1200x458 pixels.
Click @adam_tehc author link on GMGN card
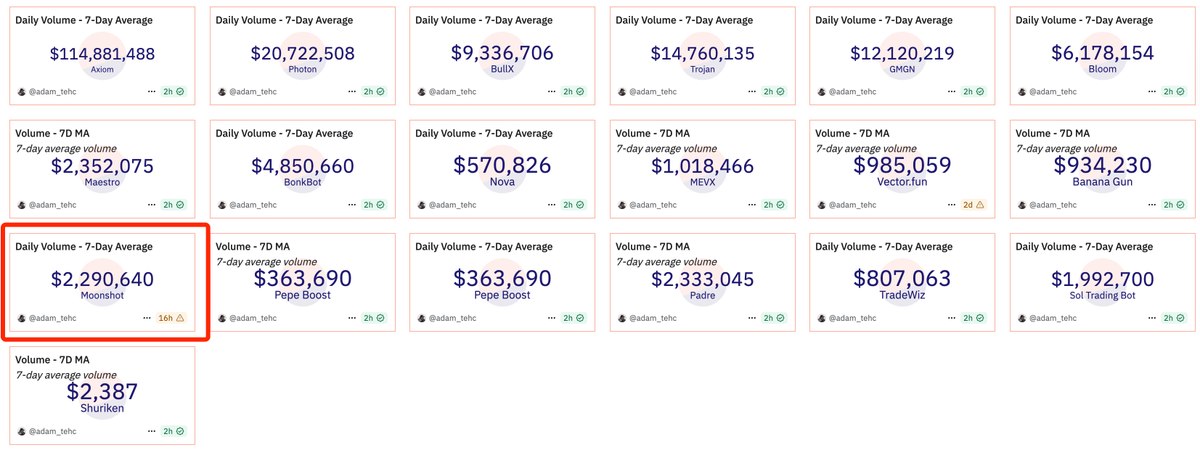point(853,91)
